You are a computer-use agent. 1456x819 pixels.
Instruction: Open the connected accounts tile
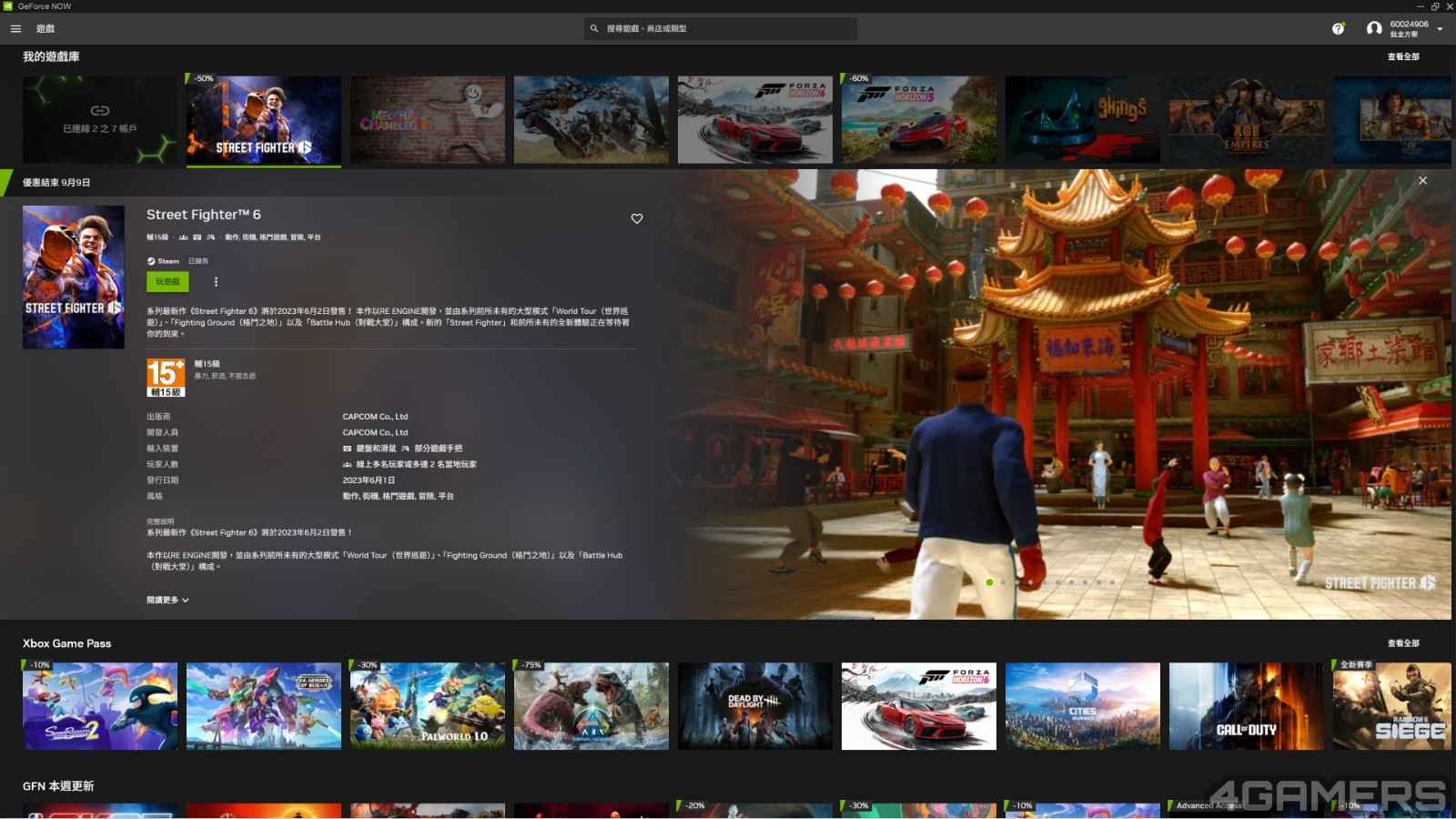coord(100,120)
